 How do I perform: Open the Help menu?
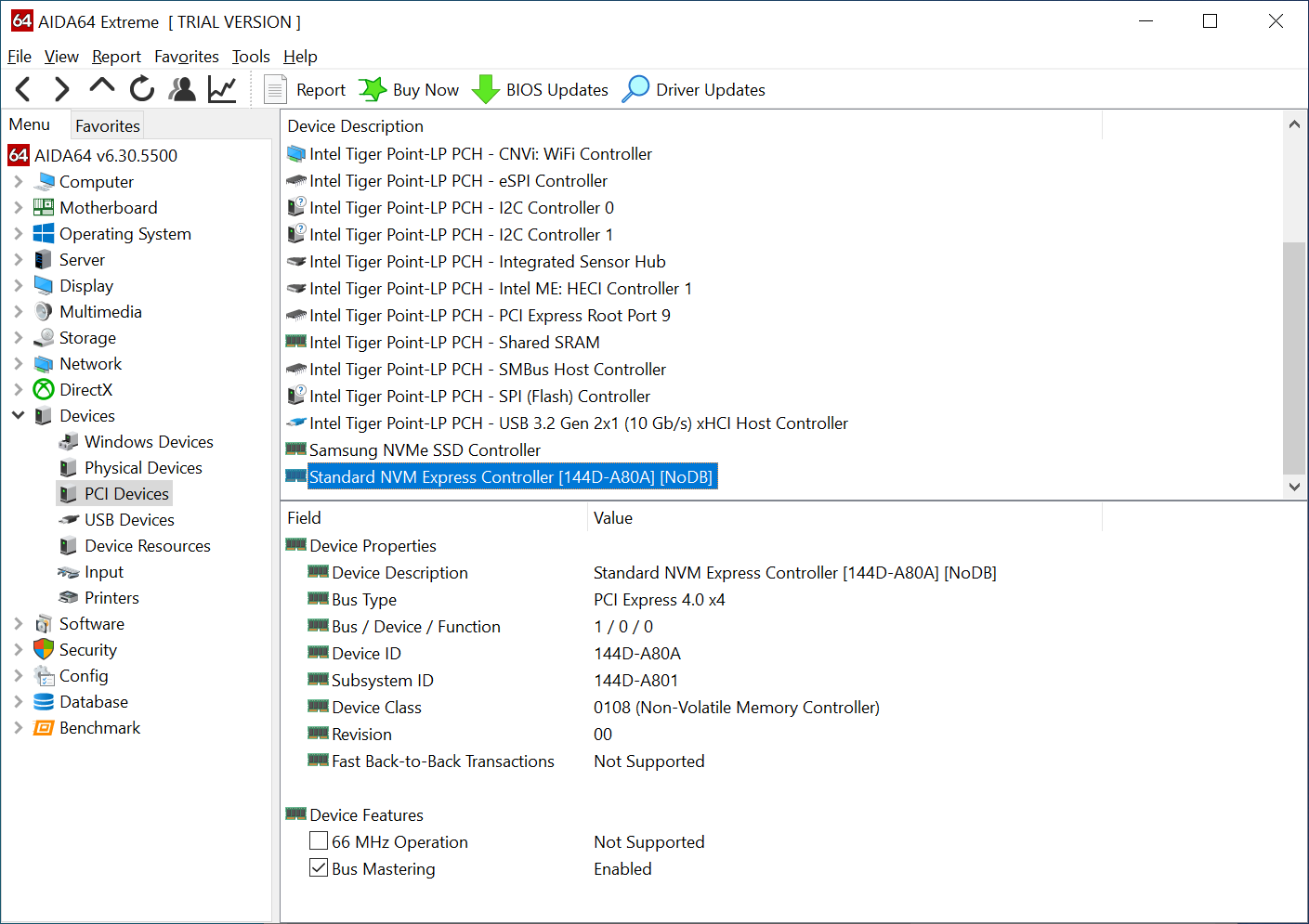pyautogui.click(x=300, y=57)
